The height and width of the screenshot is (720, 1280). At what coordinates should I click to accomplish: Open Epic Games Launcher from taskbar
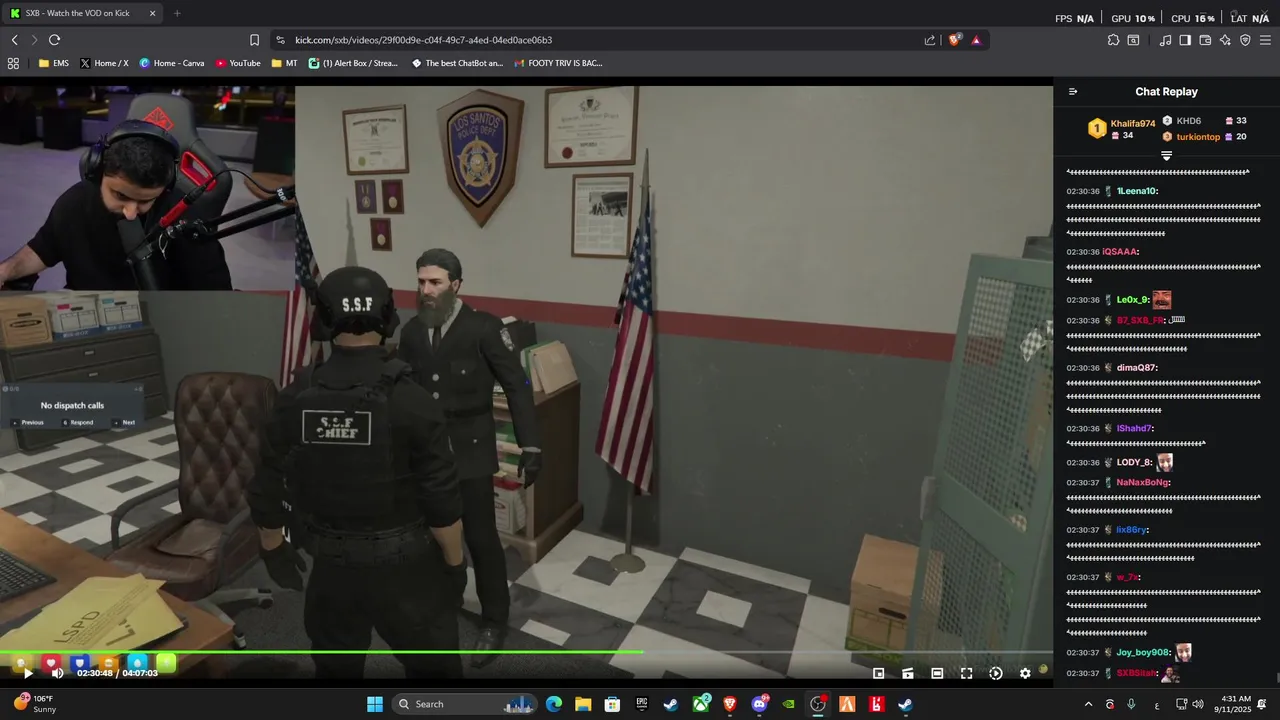642,704
